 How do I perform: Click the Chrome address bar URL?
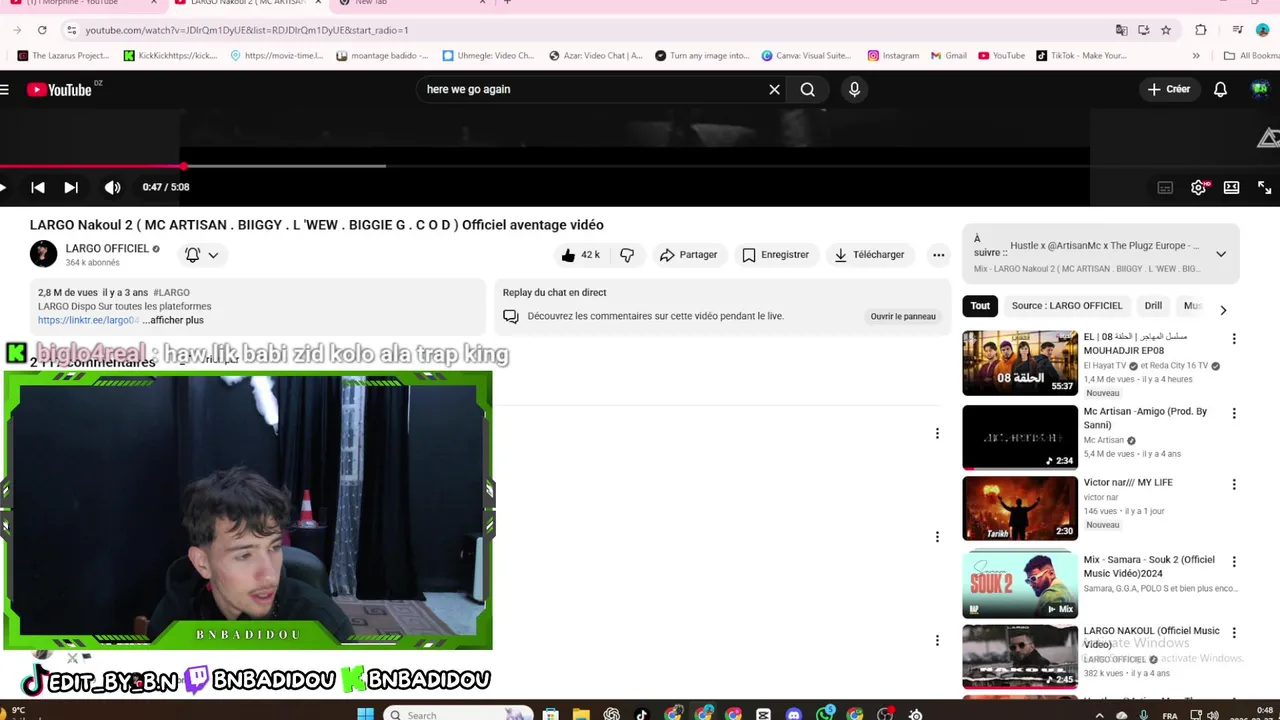[x=247, y=30]
